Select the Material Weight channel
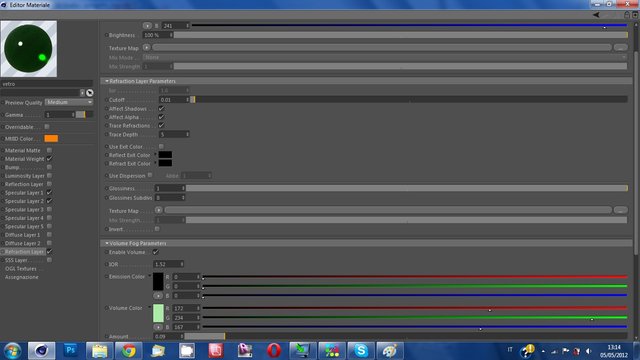Image resolution: width=640 pixels, height=360 pixels. point(24,159)
